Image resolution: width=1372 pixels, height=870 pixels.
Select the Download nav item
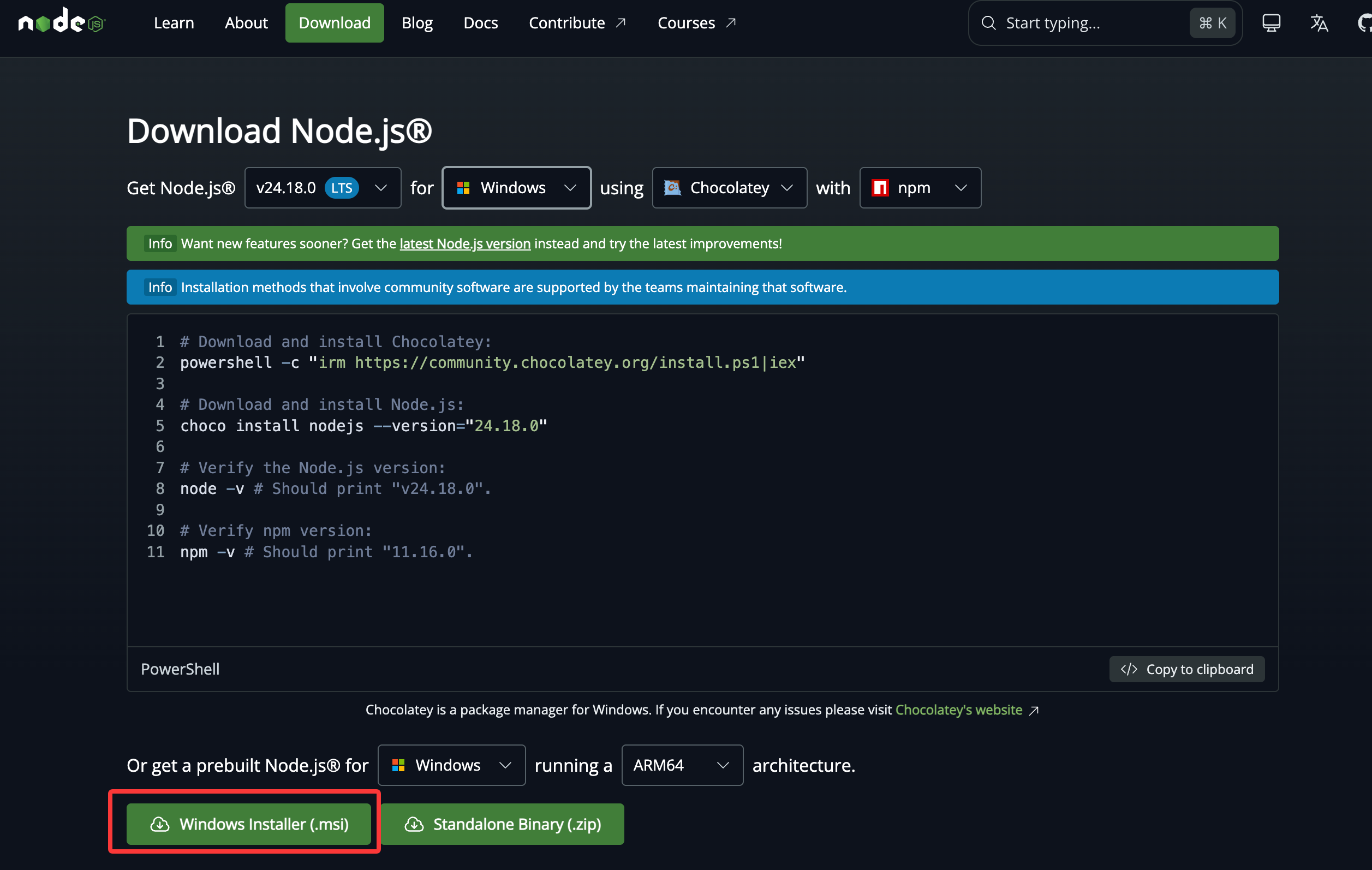[x=335, y=23]
